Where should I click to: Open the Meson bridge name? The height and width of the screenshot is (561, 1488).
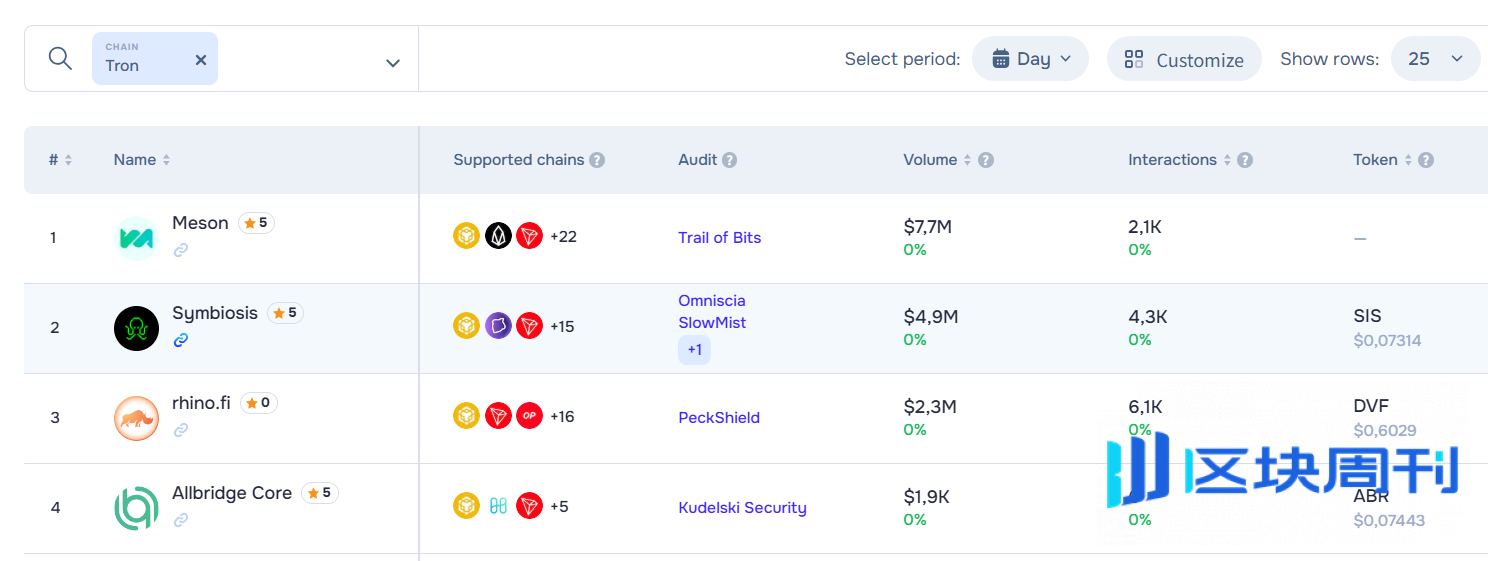pos(200,223)
